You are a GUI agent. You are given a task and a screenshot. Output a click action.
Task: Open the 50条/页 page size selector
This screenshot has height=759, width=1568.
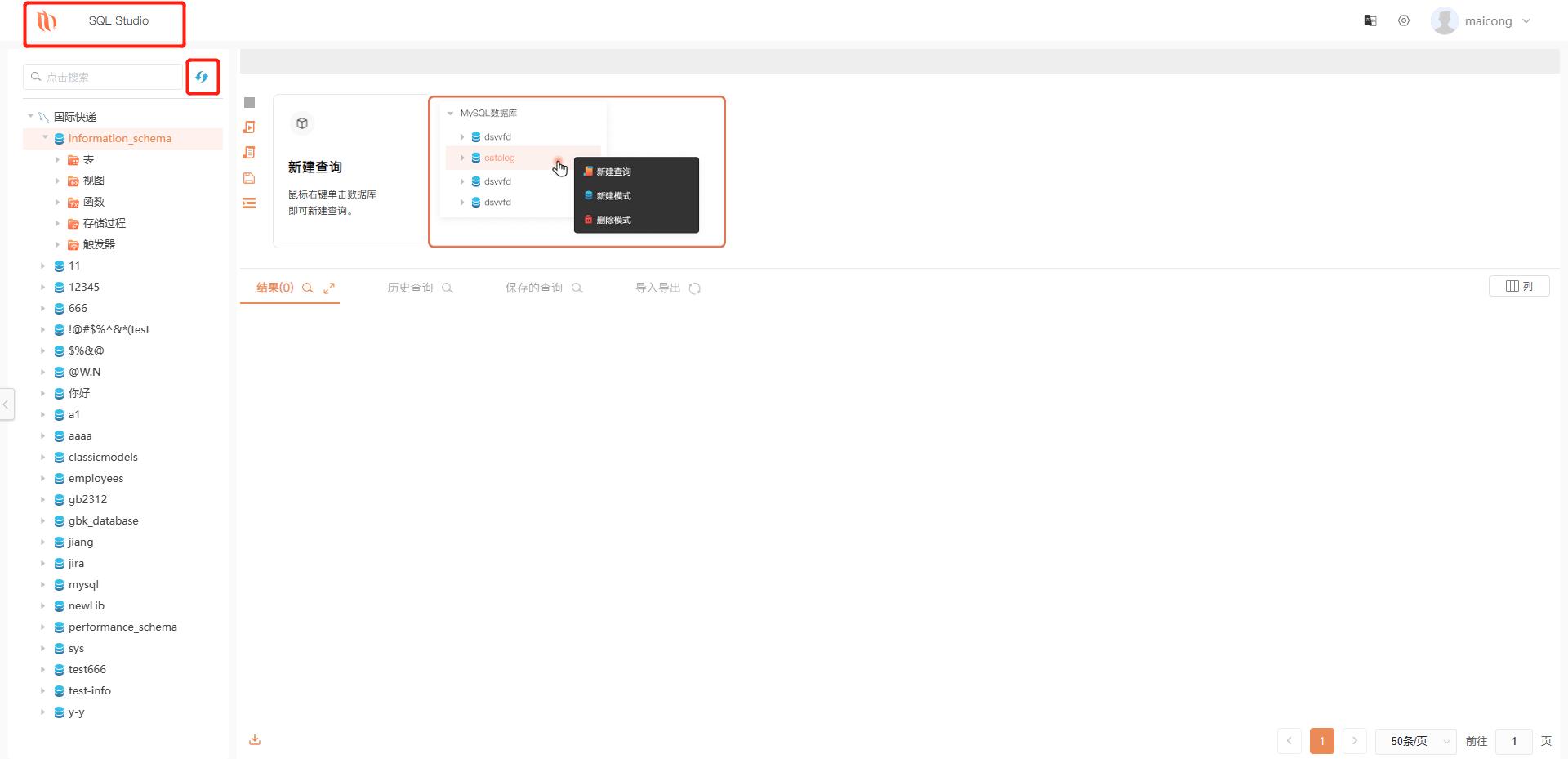click(1414, 741)
